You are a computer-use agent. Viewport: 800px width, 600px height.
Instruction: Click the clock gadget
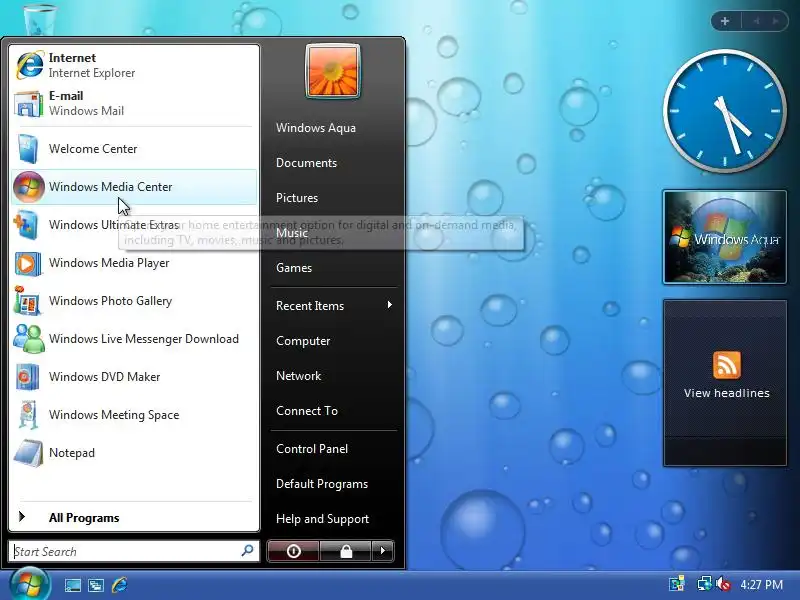click(724, 110)
